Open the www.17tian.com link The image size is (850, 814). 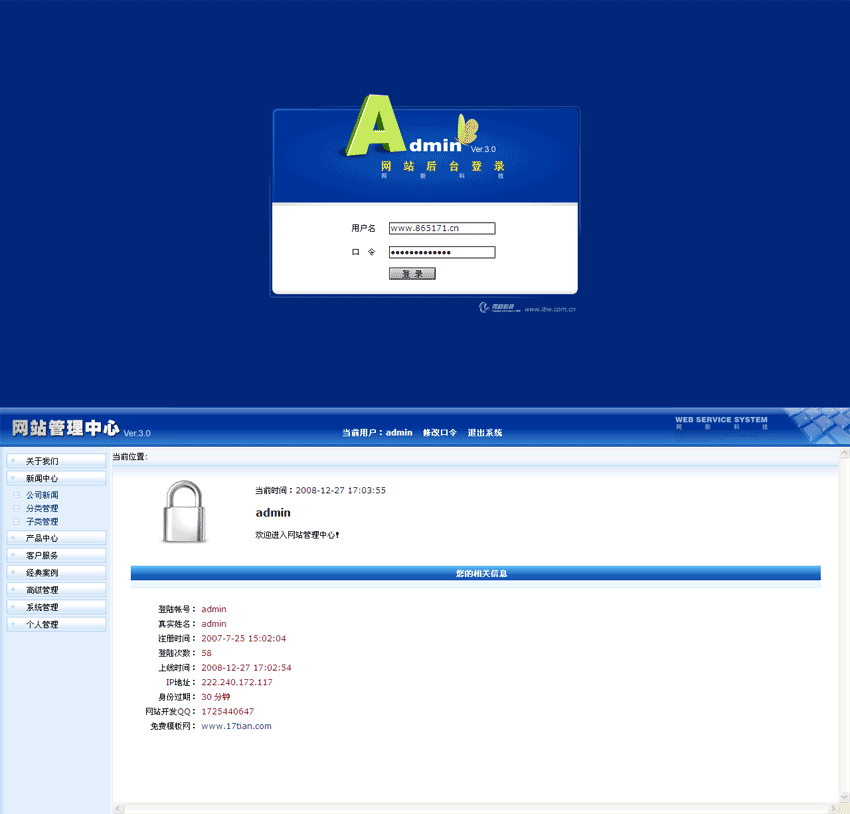pos(236,726)
